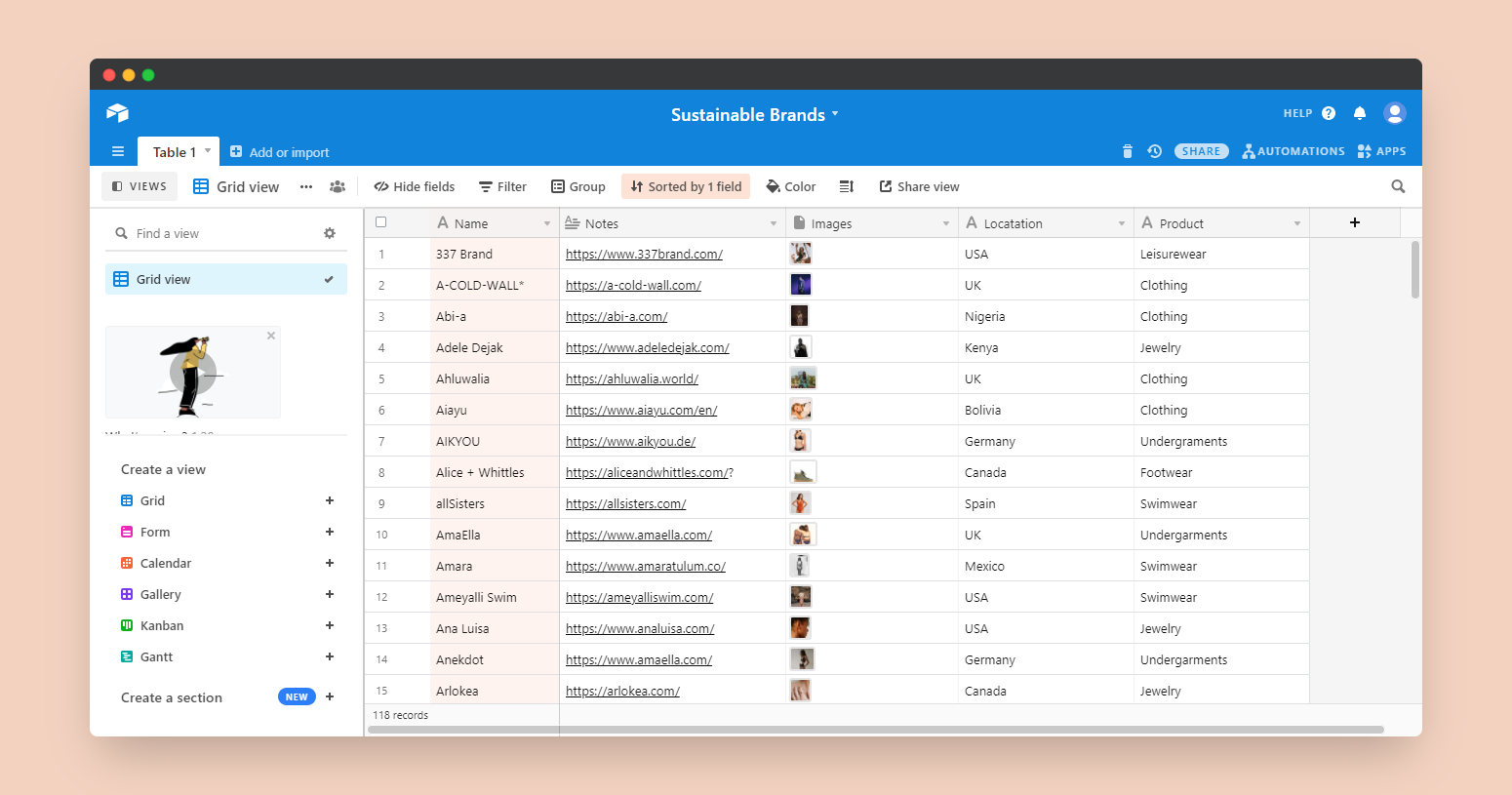
Task: Open the a-cold-wall.com link
Action: point(633,285)
